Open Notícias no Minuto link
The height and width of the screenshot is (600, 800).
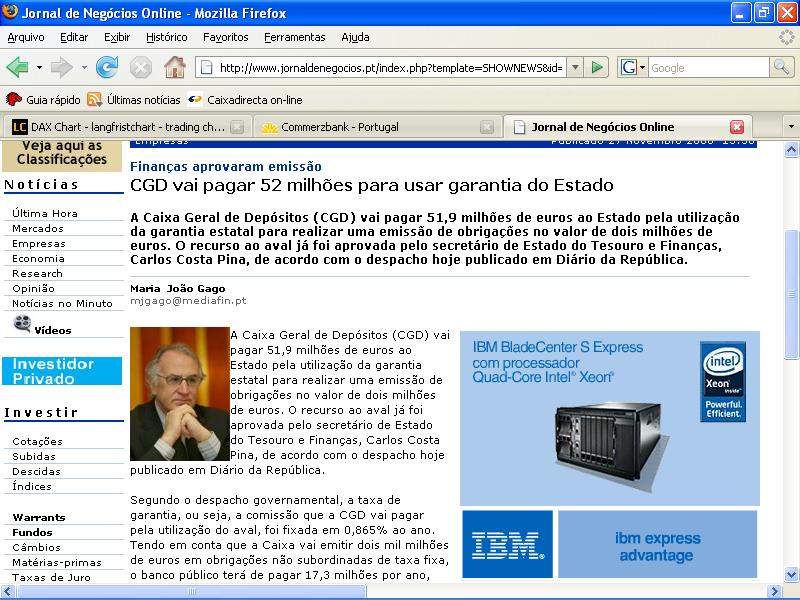(62, 303)
